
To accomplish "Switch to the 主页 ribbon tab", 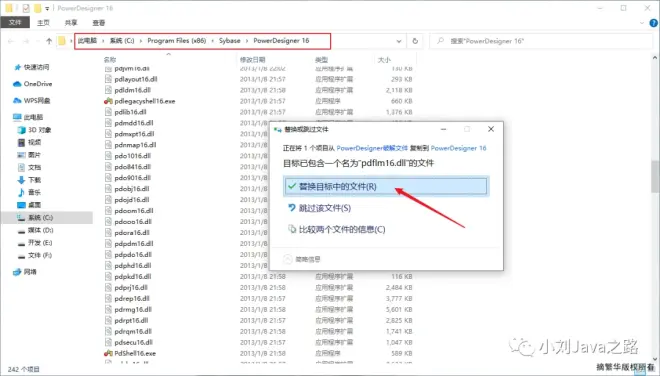I will [43, 23].
